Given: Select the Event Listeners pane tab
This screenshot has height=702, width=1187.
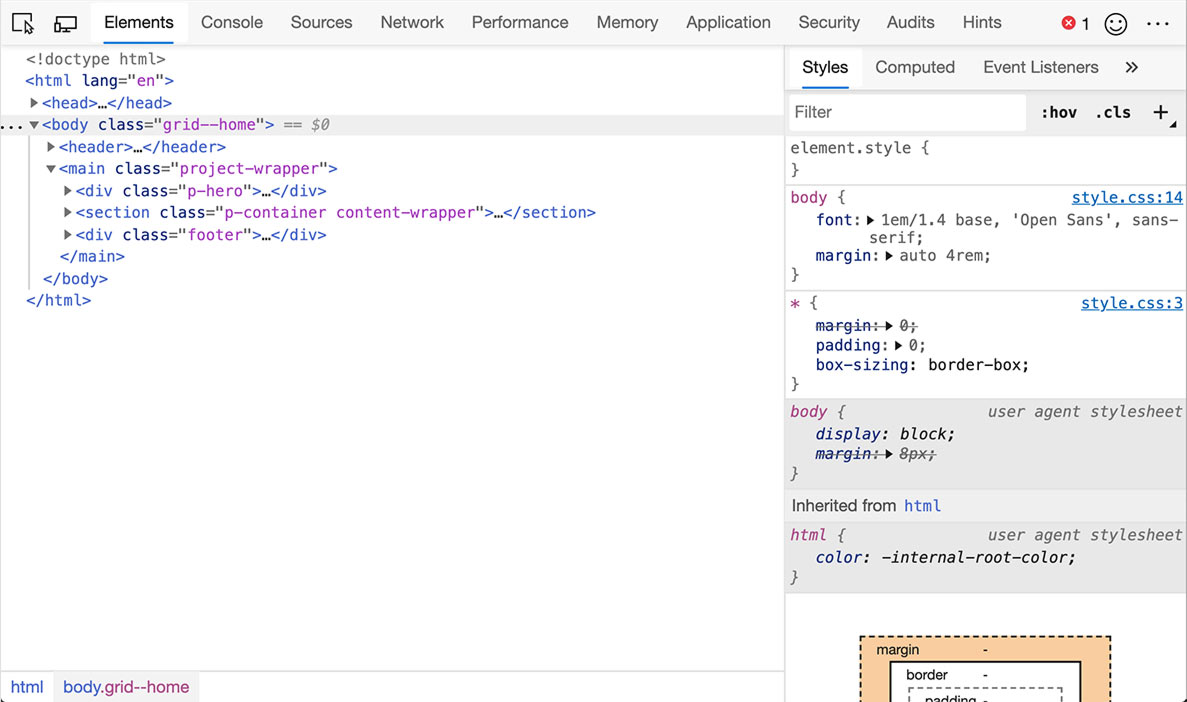Looking at the screenshot, I should [x=1041, y=67].
